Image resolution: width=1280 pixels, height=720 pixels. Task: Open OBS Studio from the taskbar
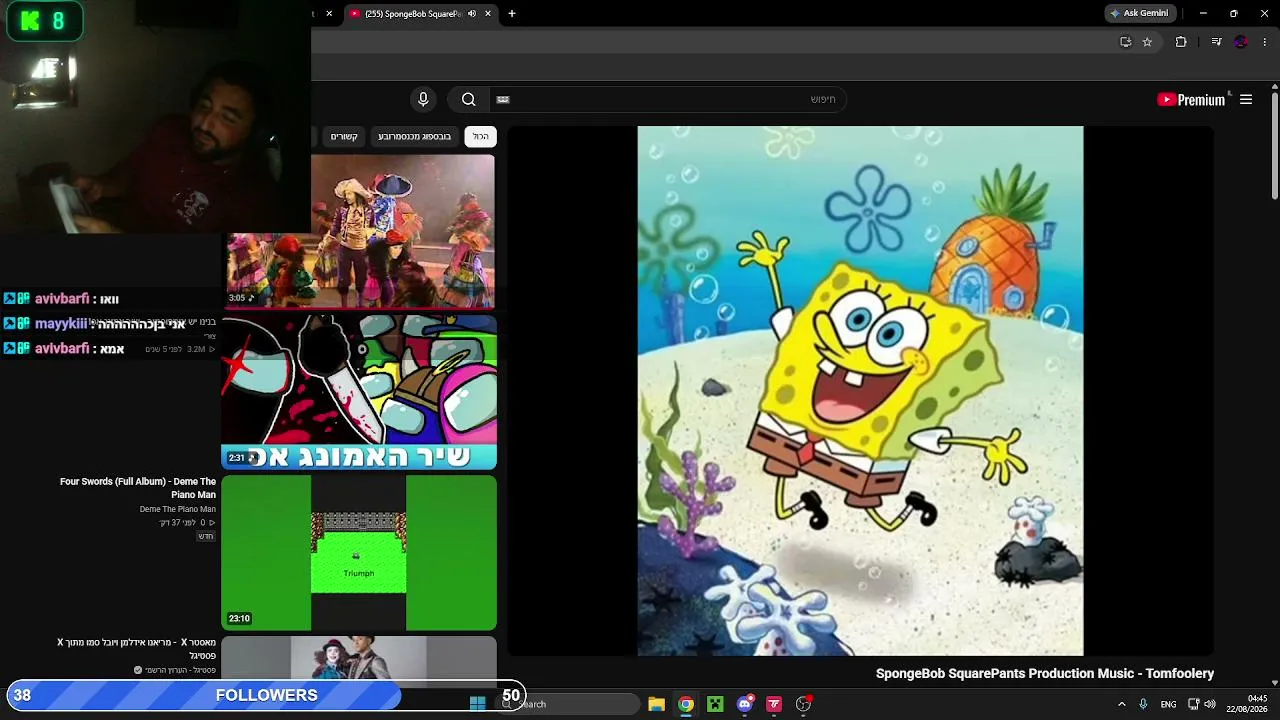tap(803, 704)
